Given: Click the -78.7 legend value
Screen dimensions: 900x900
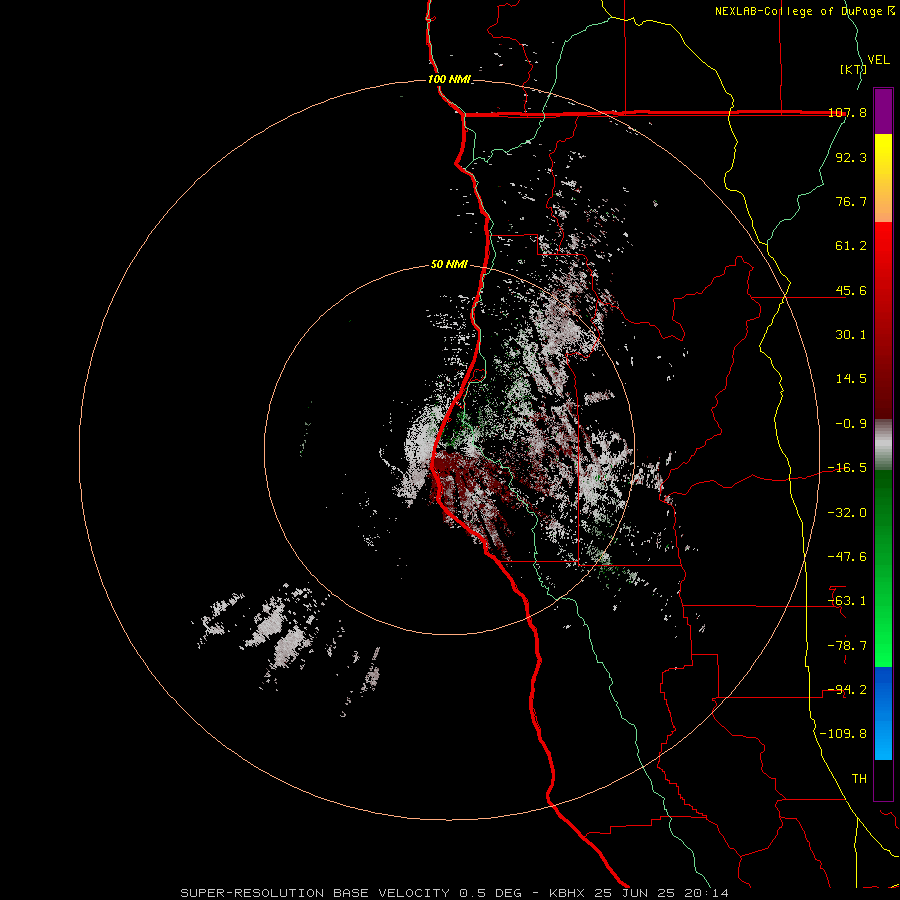Looking at the screenshot, I should [847, 646].
